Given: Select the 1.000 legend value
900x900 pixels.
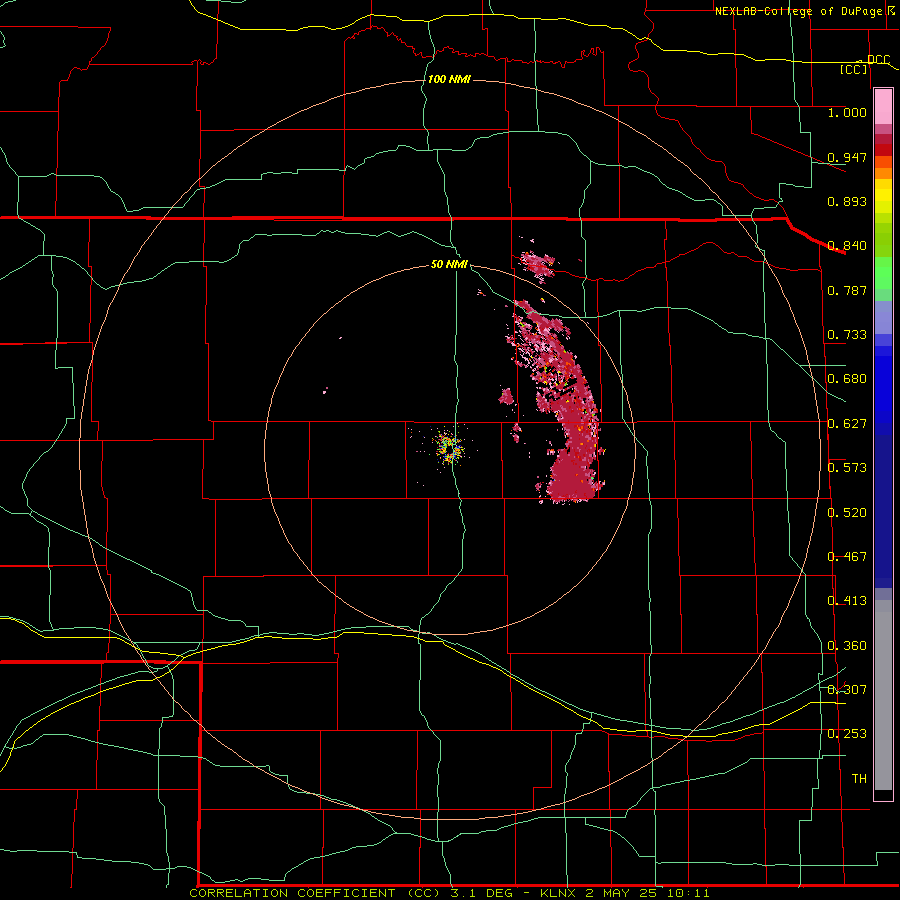Looking at the screenshot, I should [x=847, y=112].
